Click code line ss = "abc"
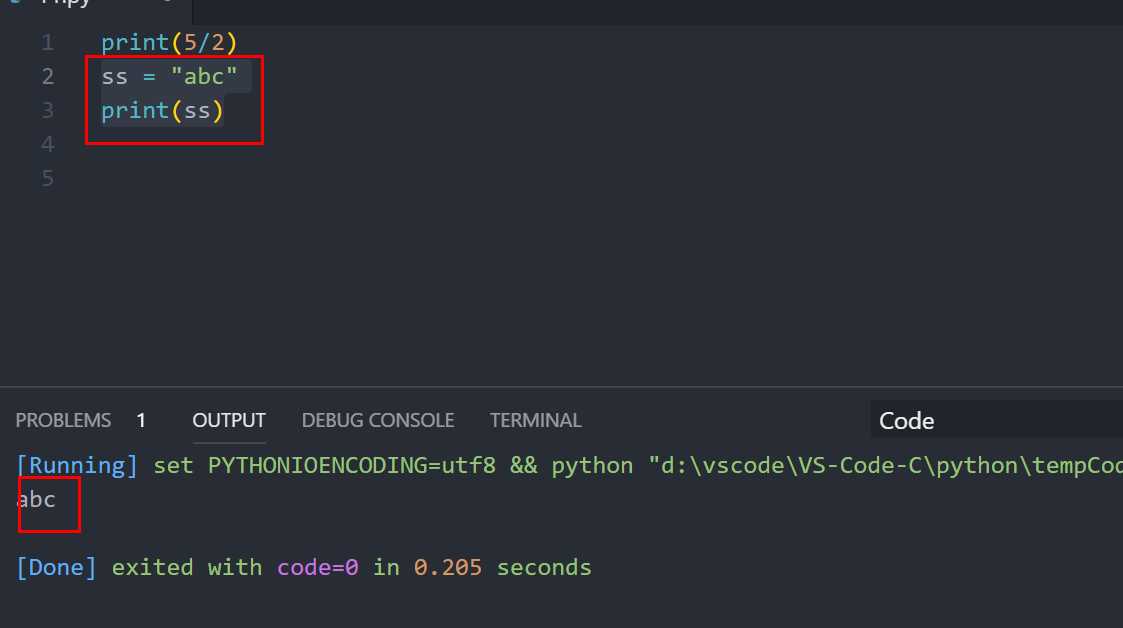 point(169,77)
